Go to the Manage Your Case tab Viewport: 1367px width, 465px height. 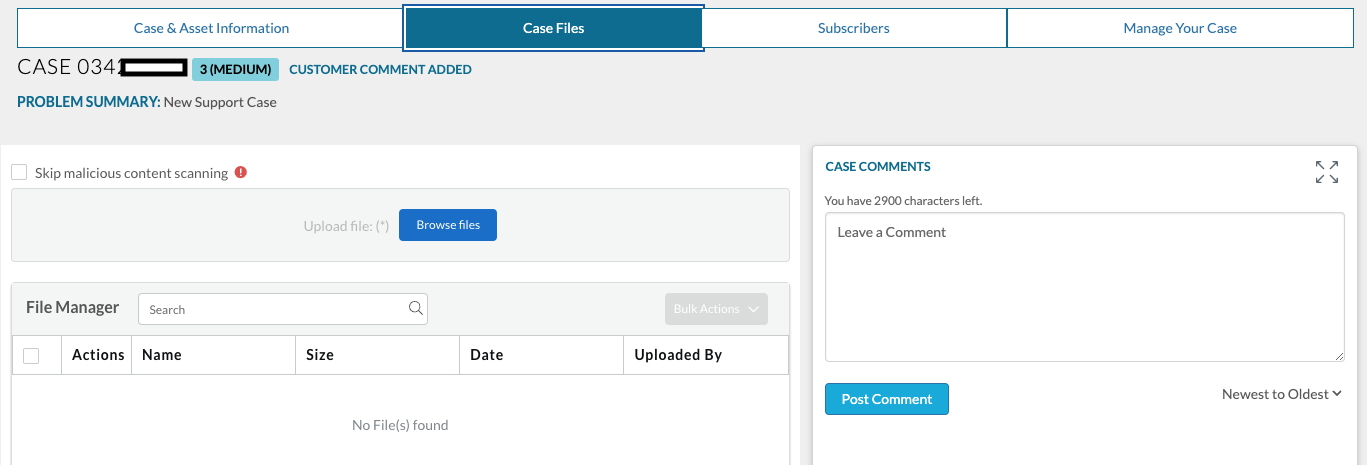coord(1179,28)
